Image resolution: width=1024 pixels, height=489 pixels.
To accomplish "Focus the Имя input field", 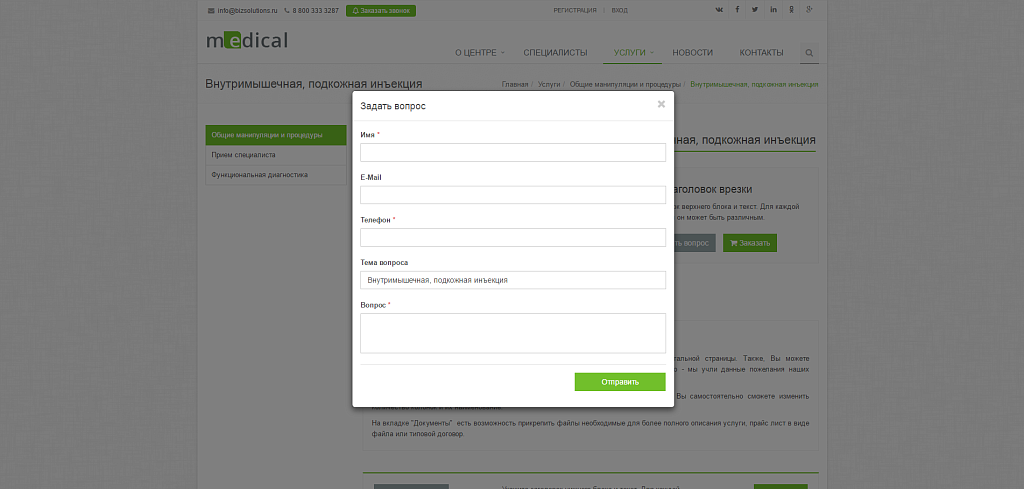I will point(513,153).
